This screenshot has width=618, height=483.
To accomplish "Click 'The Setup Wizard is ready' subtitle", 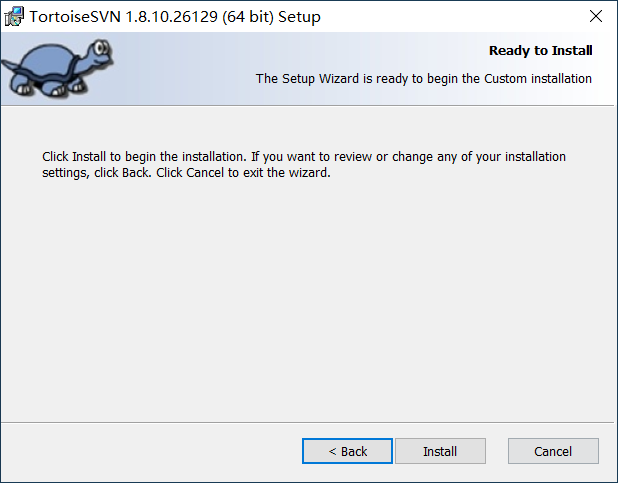I will point(424,78).
